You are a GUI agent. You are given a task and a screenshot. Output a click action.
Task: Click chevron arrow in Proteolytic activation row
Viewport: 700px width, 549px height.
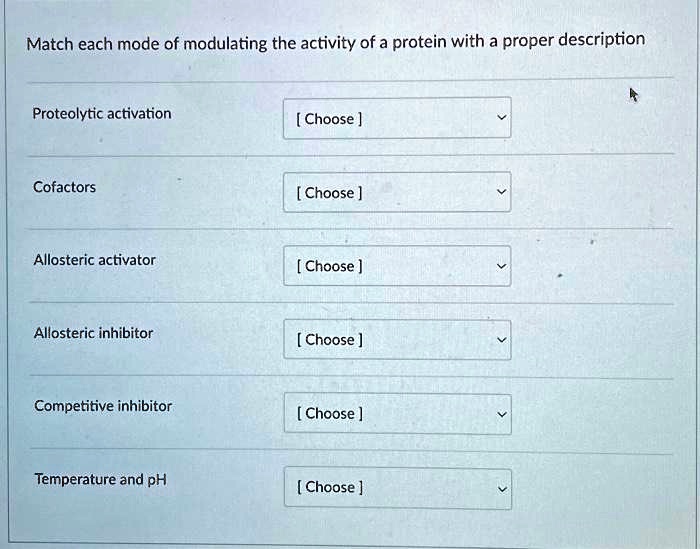[502, 117]
